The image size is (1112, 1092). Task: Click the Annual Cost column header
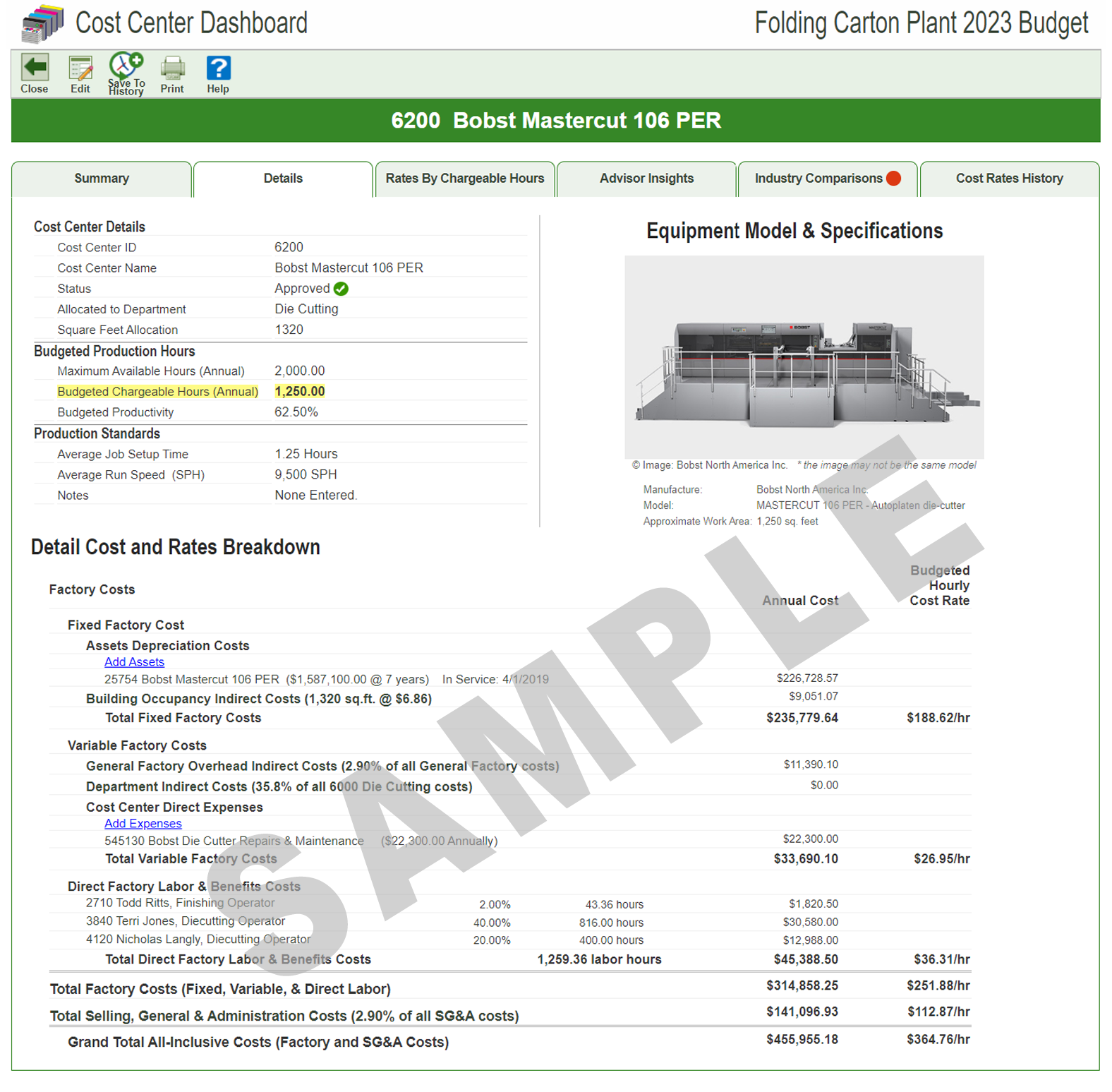click(x=800, y=601)
